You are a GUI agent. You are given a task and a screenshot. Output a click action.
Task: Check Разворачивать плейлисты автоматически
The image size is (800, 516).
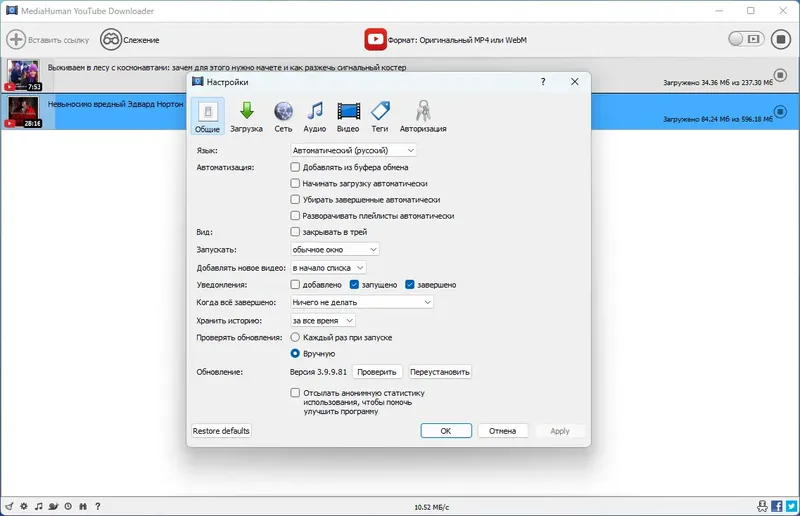coord(295,215)
